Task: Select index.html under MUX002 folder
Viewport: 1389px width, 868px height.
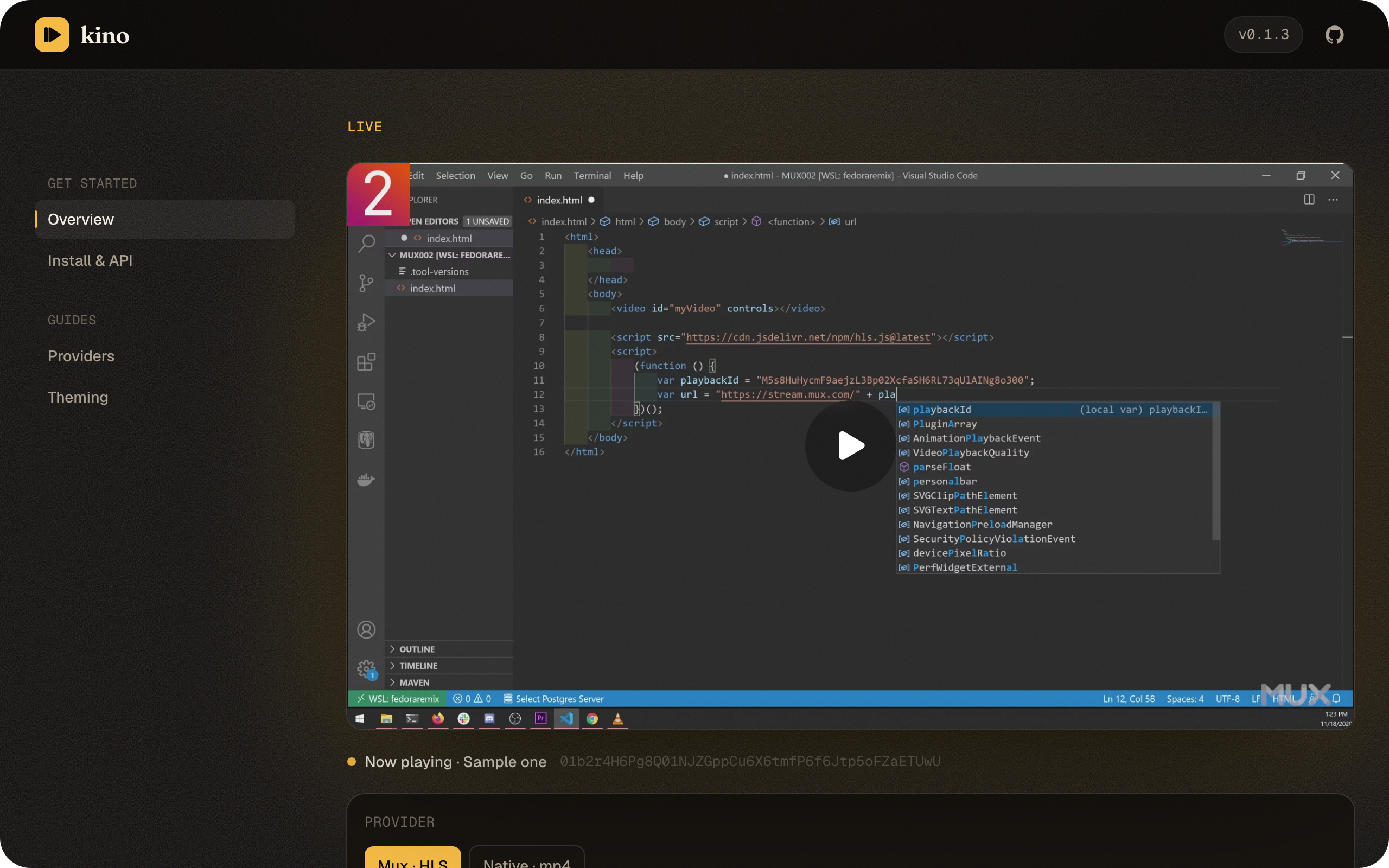Action: (x=449, y=288)
